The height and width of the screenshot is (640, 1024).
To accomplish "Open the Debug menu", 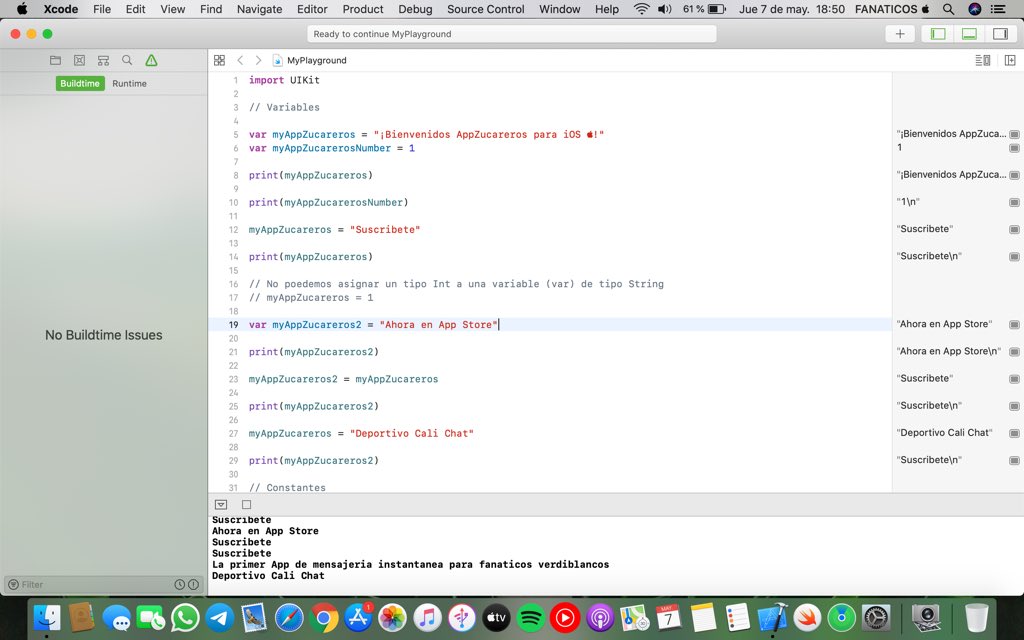I will (x=415, y=9).
